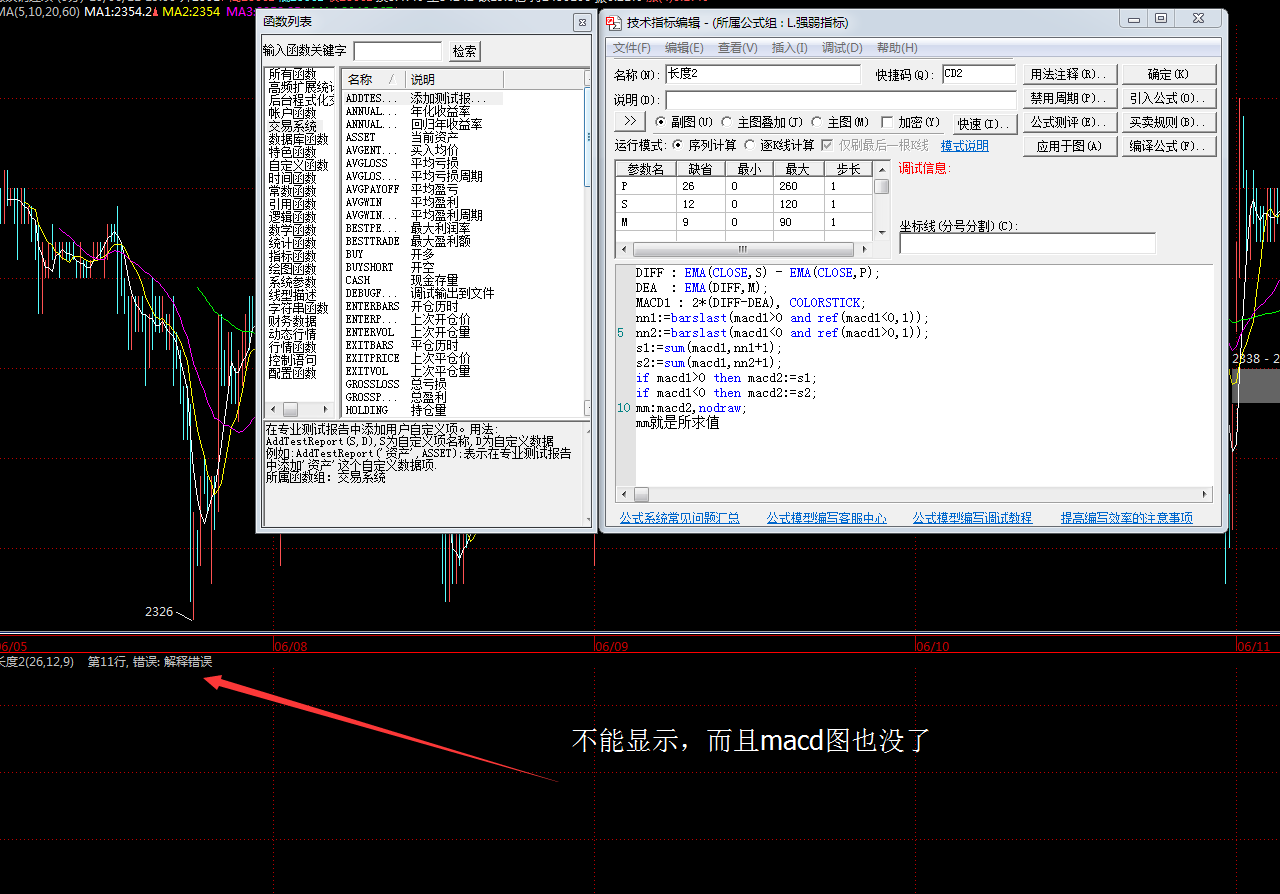Screen dimensions: 1280x894
Task: Close the 函数列表 window
Action: coord(582,22)
